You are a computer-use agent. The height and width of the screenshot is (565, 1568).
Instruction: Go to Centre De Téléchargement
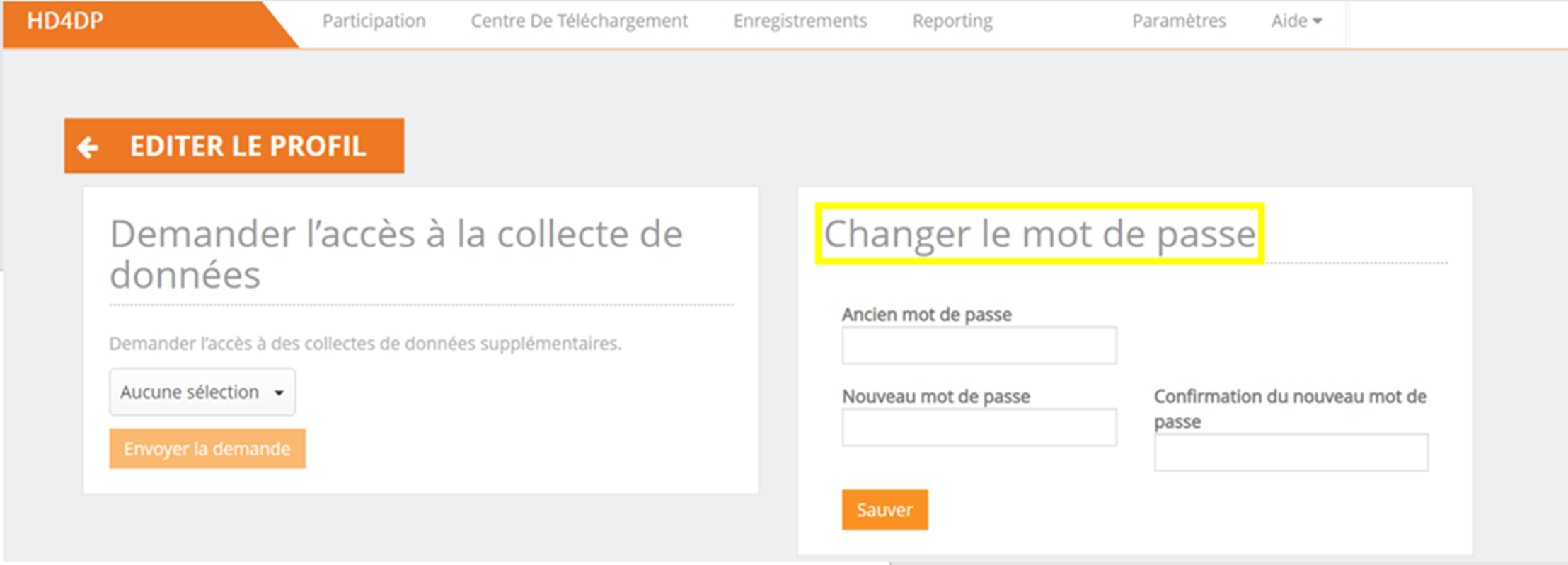point(579,21)
